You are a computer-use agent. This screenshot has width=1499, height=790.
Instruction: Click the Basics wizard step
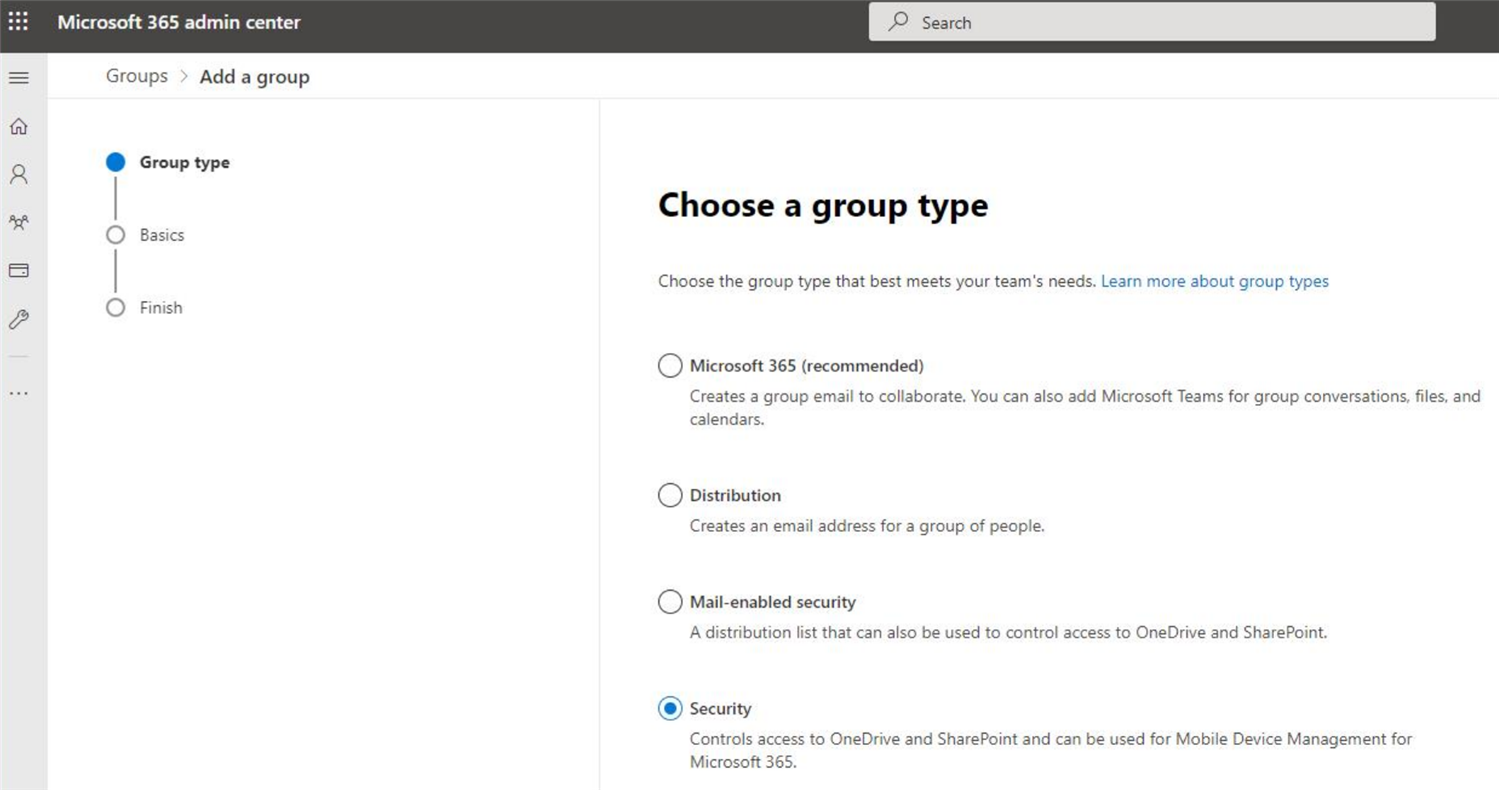pos(145,235)
